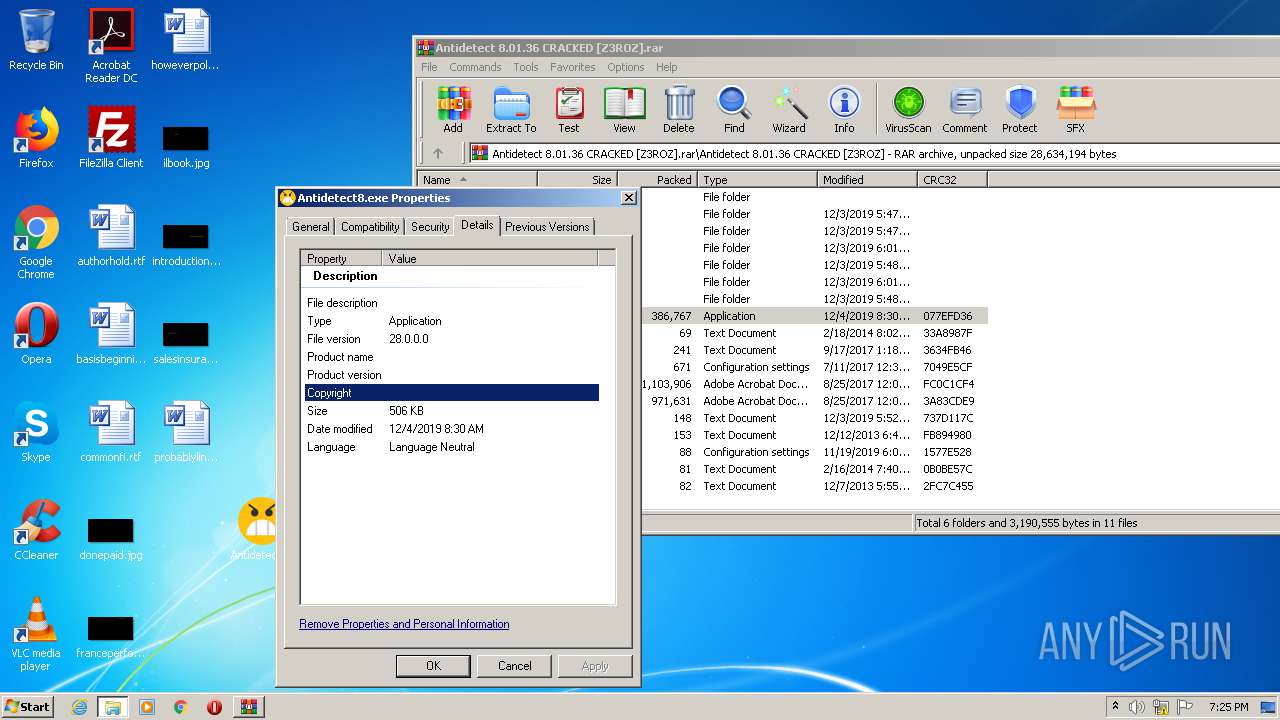Click the volume icon in system tray
This screenshot has width=1280, height=720.
click(x=1136, y=707)
